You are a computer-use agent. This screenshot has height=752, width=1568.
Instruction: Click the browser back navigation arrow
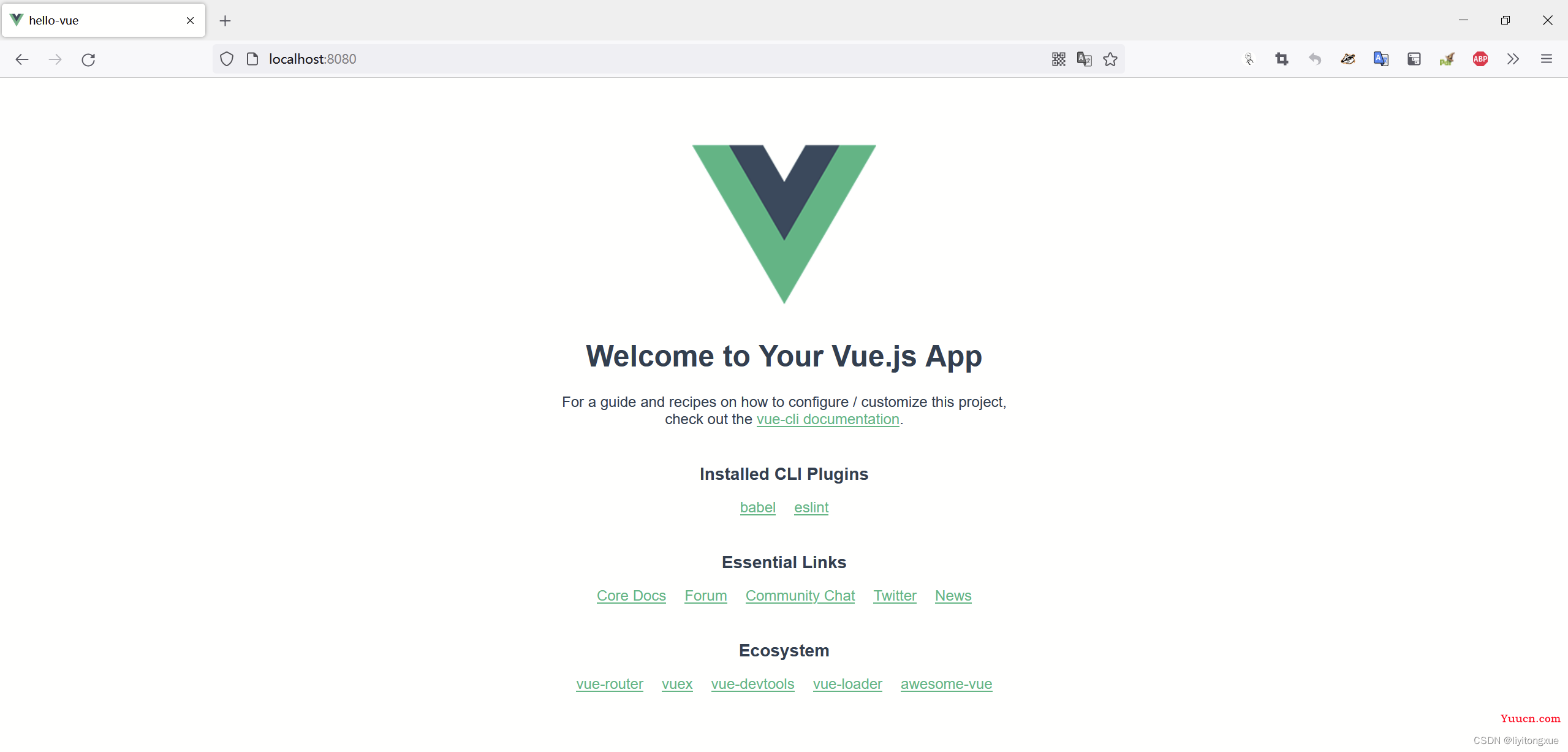click(x=22, y=59)
